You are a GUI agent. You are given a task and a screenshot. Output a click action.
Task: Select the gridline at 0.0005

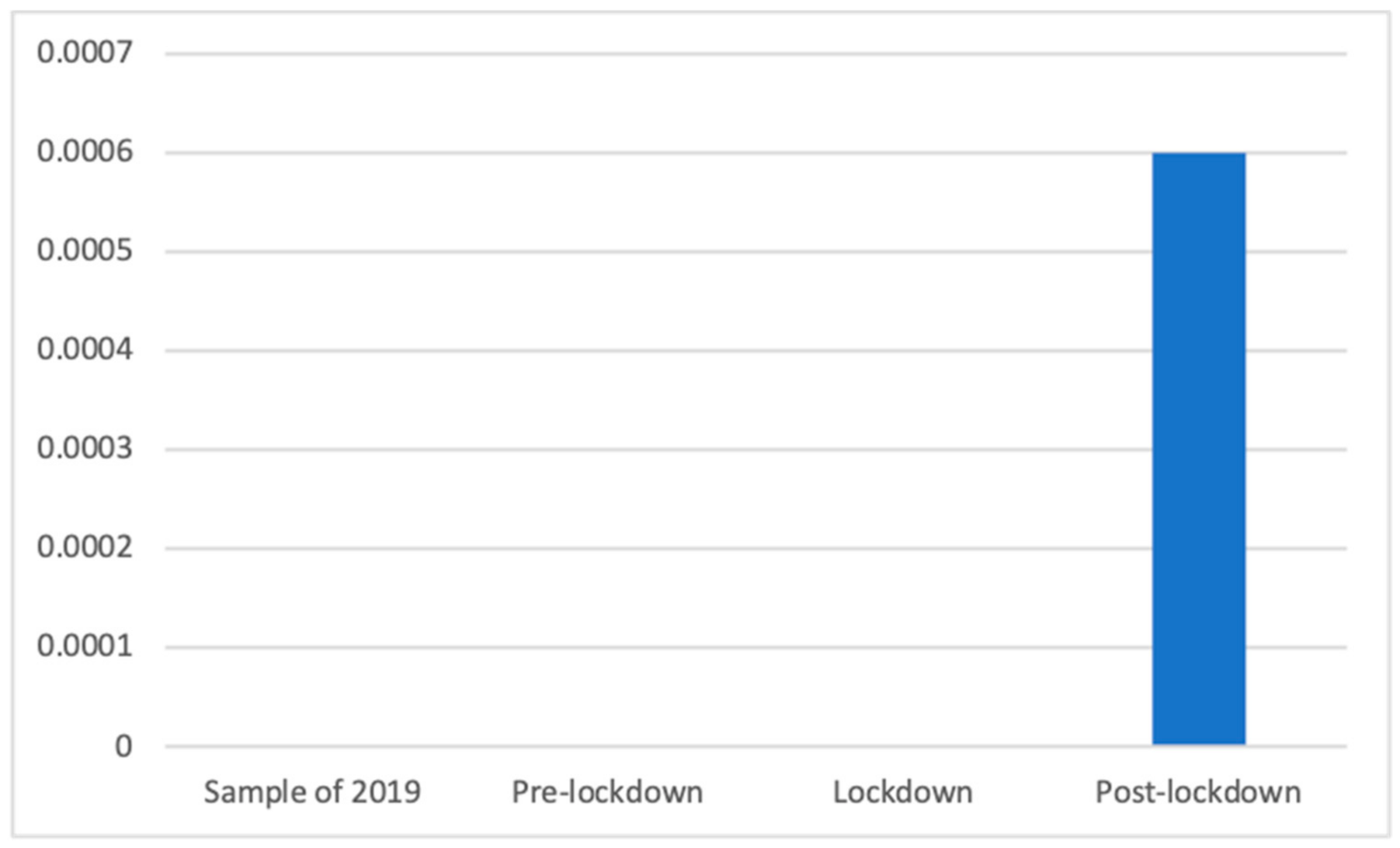pos(756,252)
